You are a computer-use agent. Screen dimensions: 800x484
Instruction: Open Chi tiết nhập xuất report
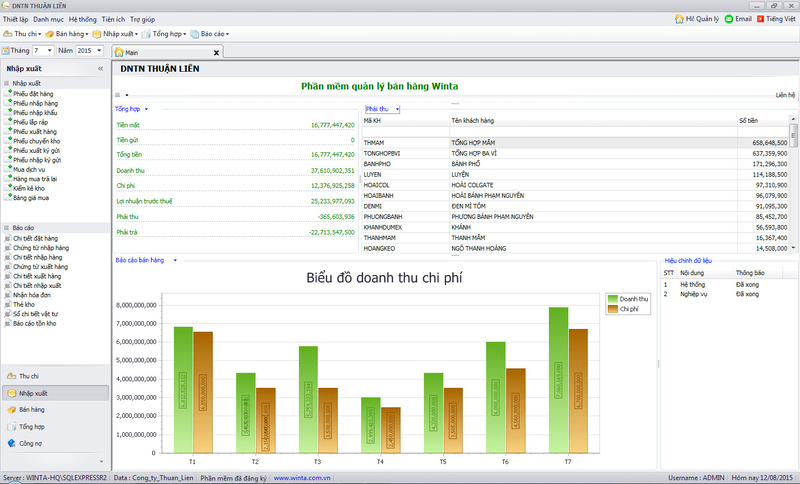click(x=37, y=286)
